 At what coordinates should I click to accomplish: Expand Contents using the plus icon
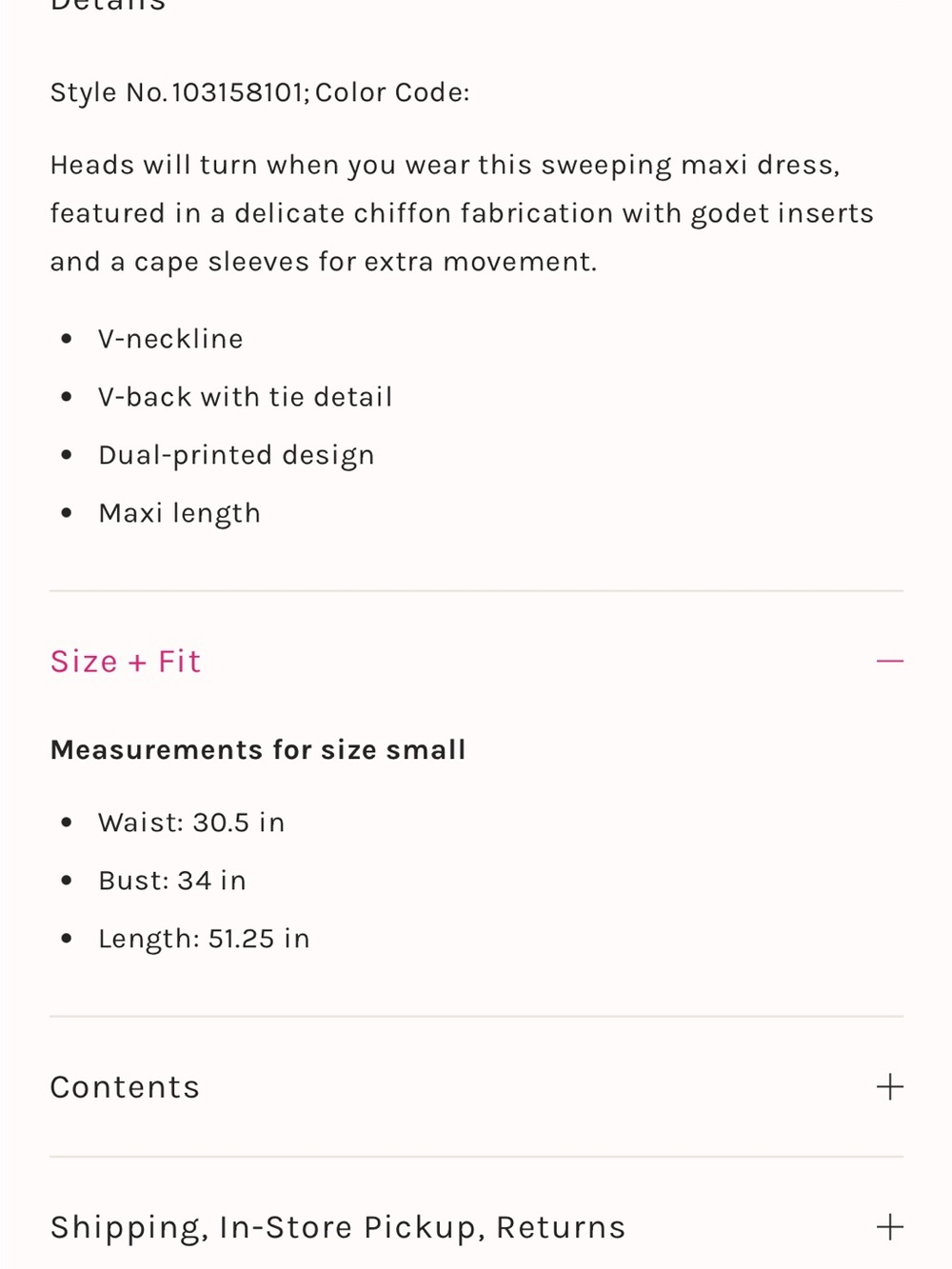[x=889, y=1086]
